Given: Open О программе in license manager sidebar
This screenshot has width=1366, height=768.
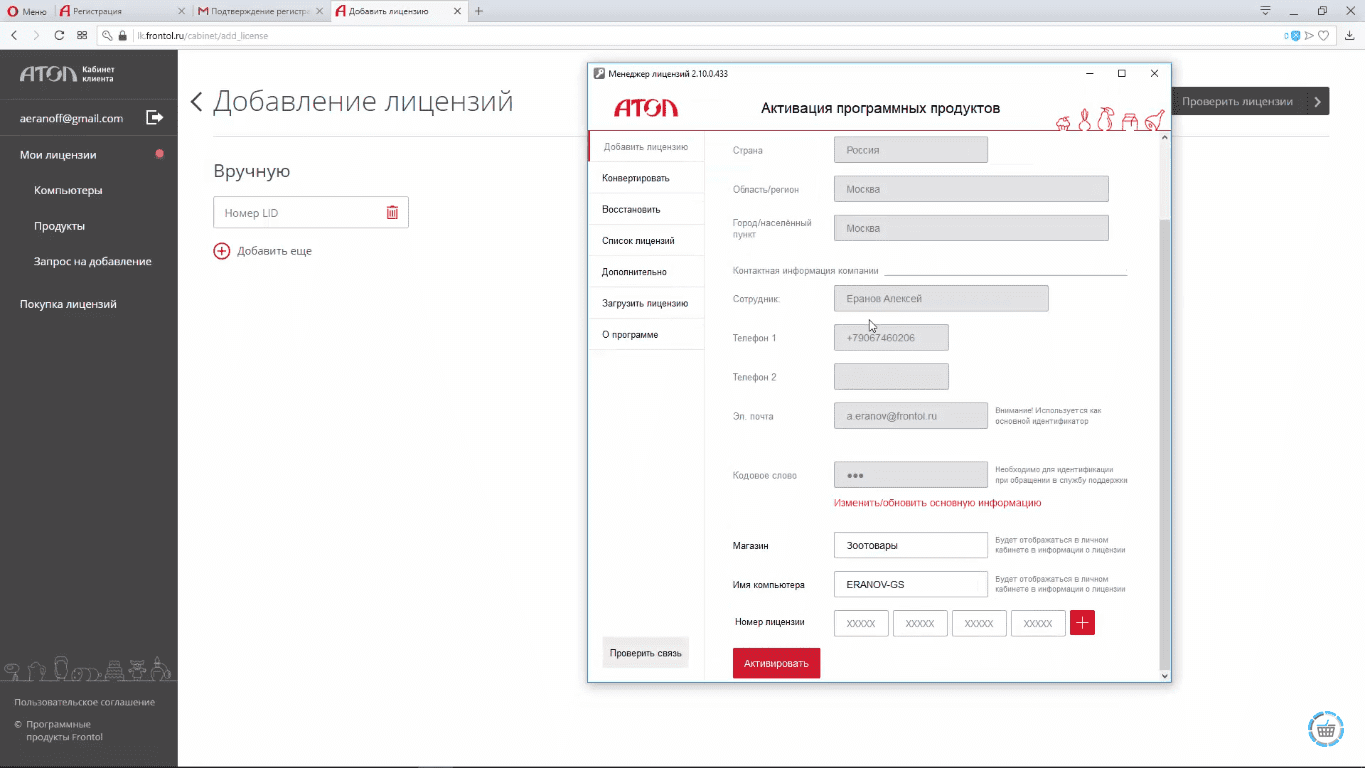Looking at the screenshot, I should (646, 334).
